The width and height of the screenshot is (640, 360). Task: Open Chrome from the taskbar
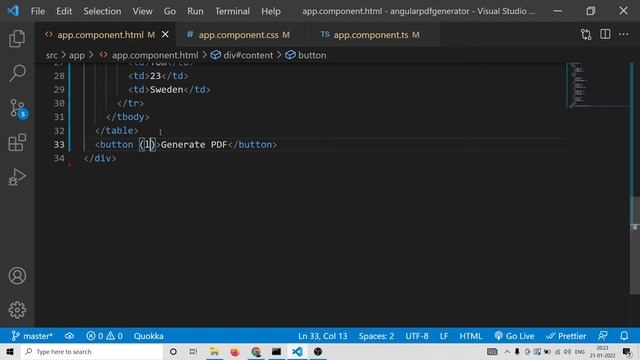click(x=256, y=351)
